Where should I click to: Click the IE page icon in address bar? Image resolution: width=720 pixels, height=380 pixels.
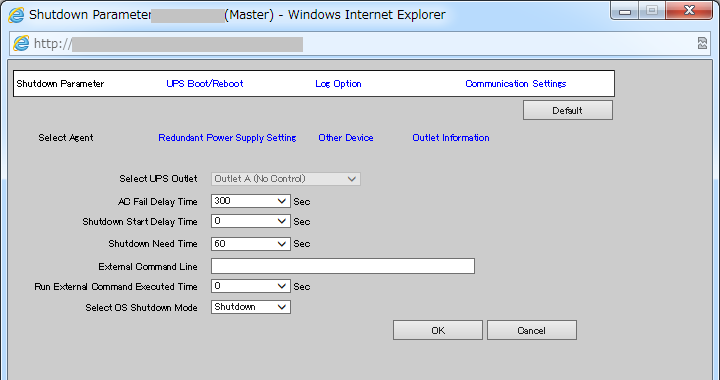coord(21,44)
